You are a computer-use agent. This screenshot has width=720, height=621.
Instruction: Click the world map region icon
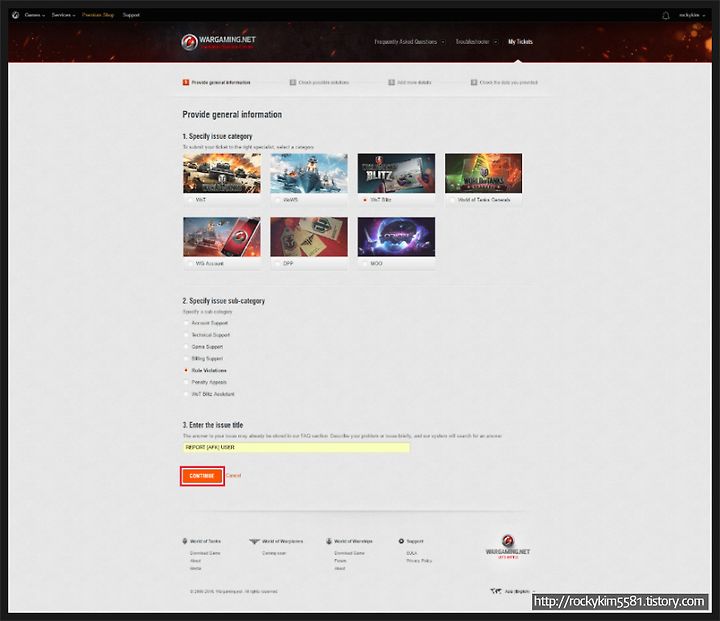coord(496,591)
